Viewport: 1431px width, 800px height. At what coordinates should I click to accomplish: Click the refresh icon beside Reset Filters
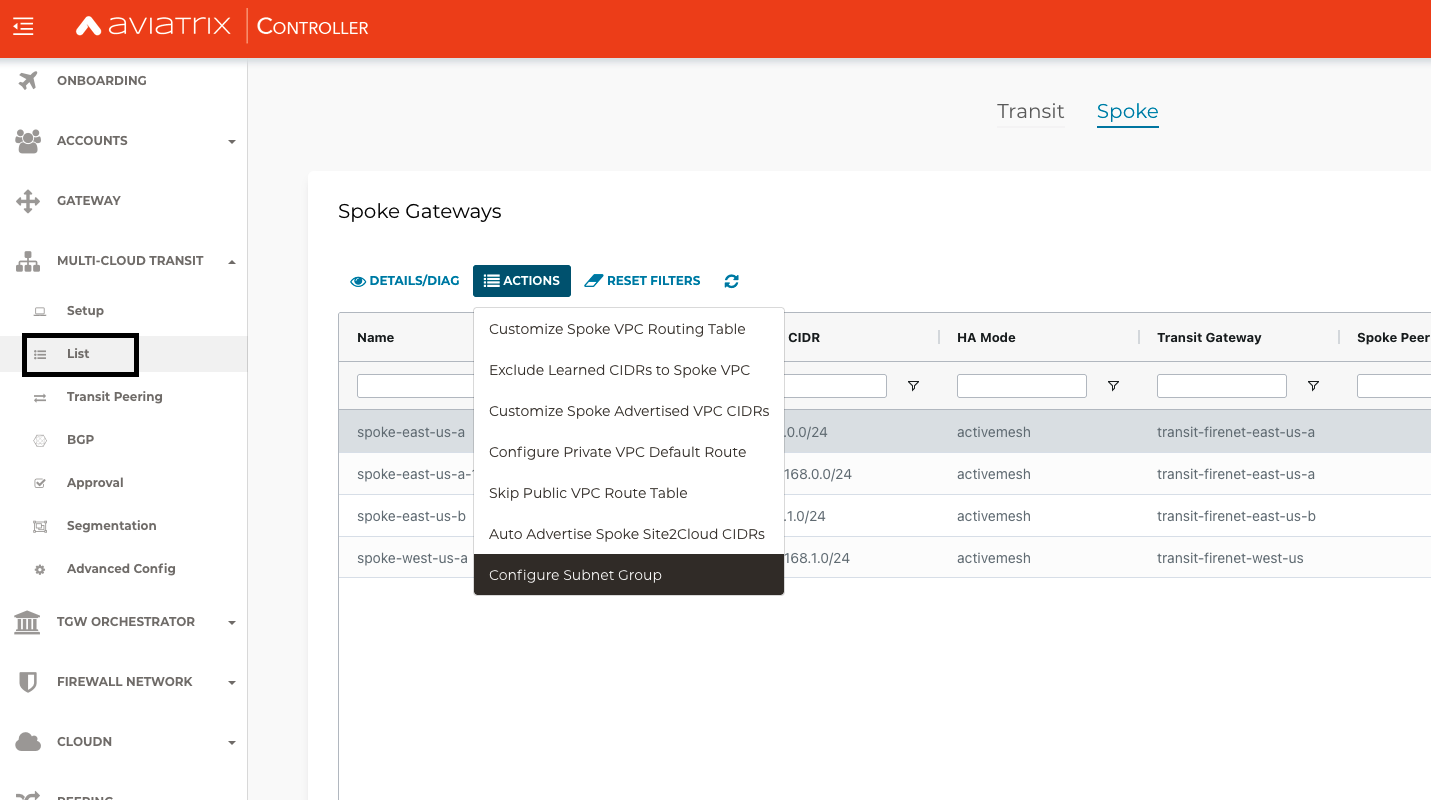731,281
